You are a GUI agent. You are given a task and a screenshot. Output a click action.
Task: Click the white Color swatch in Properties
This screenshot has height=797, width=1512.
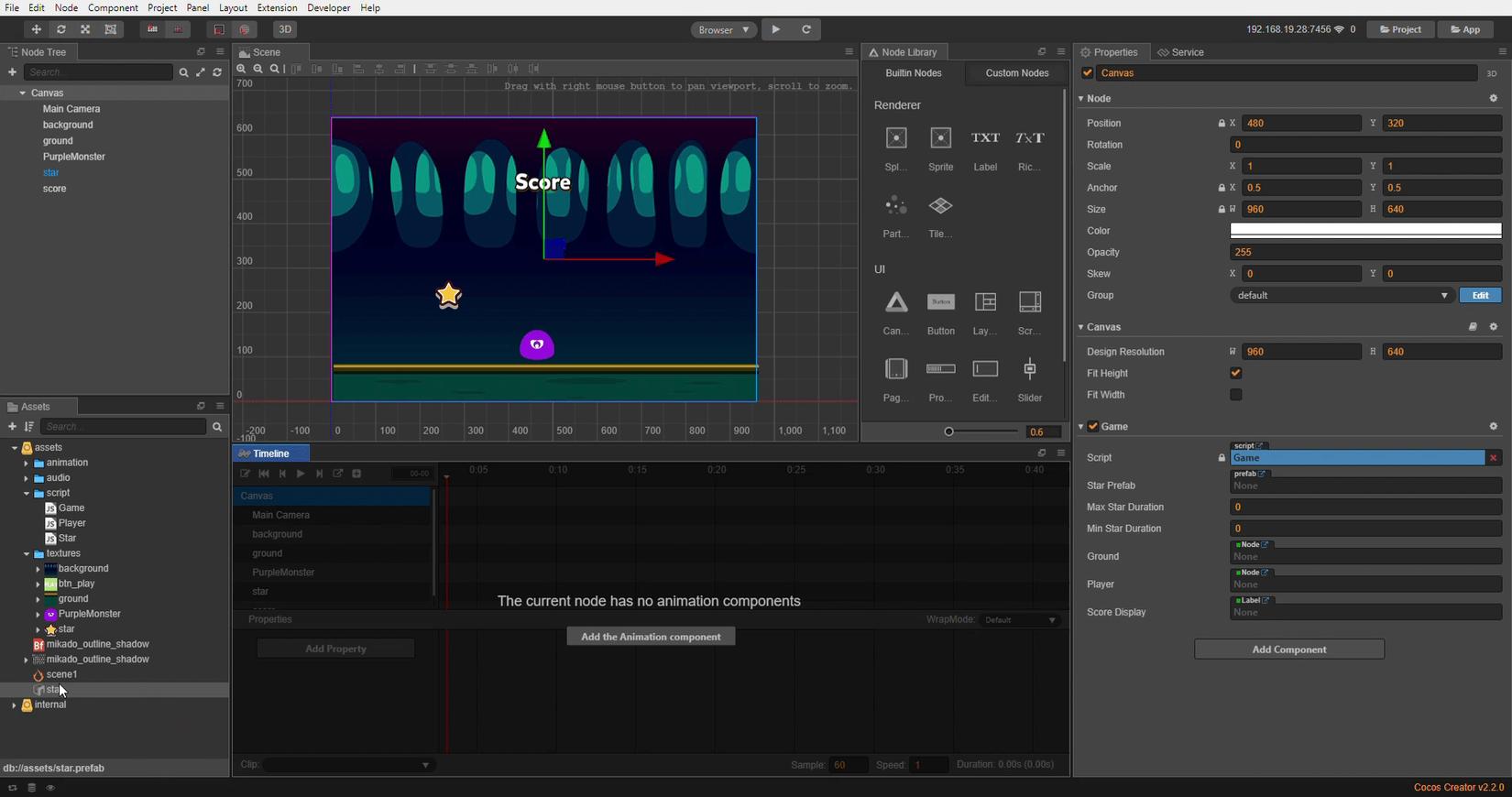click(x=1365, y=231)
